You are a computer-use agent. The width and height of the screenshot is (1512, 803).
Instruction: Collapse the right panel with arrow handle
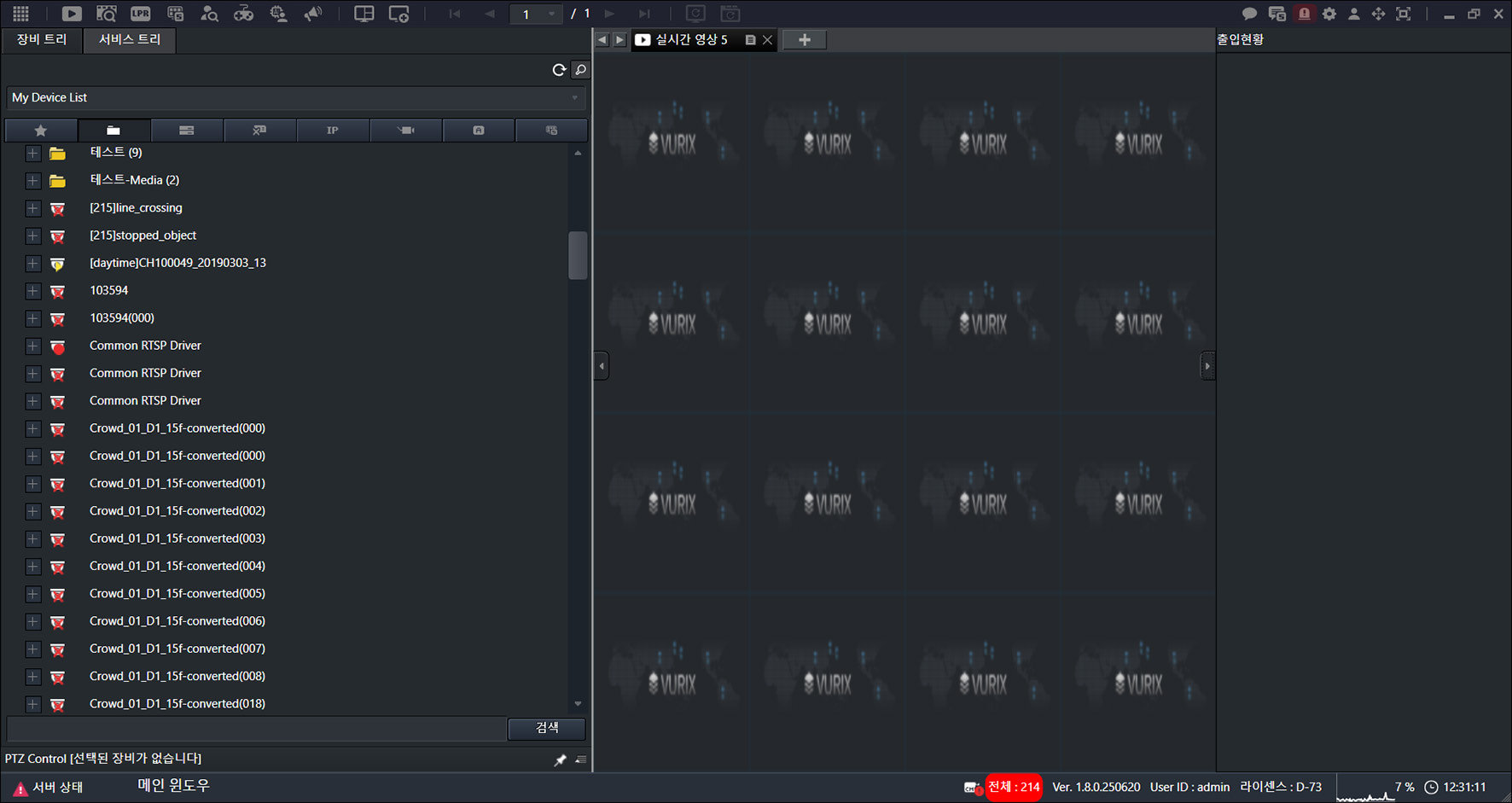pyautogui.click(x=1207, y=366)
